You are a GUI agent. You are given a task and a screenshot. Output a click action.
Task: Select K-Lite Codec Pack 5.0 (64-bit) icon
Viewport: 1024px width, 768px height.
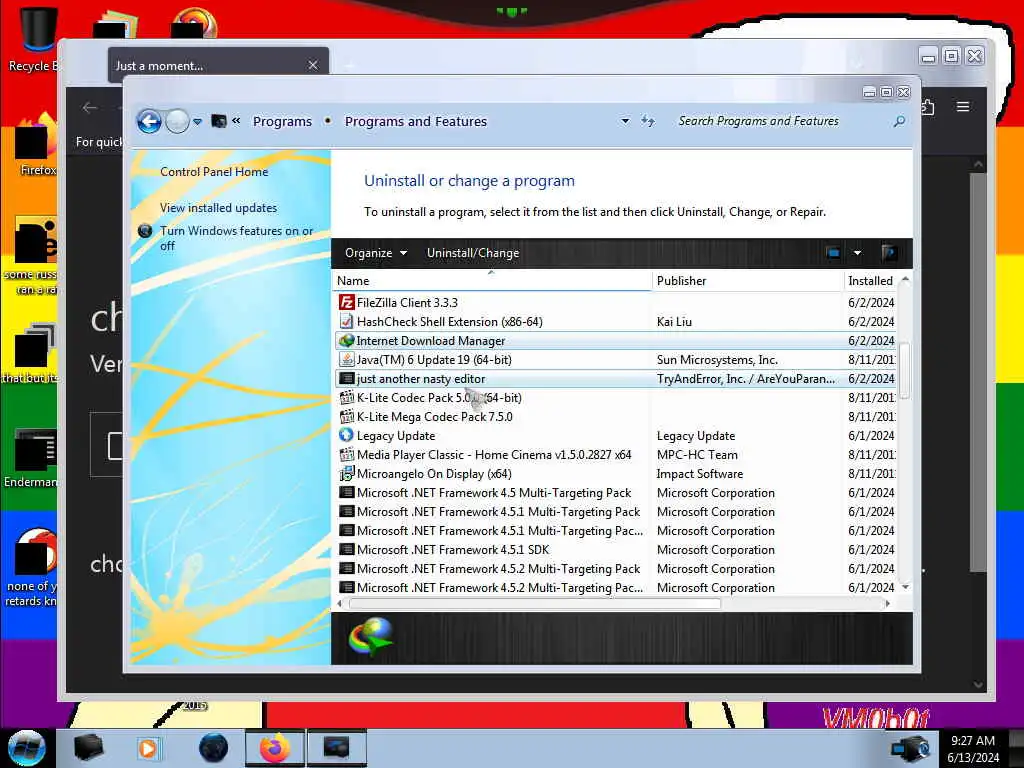click(347, 397)
